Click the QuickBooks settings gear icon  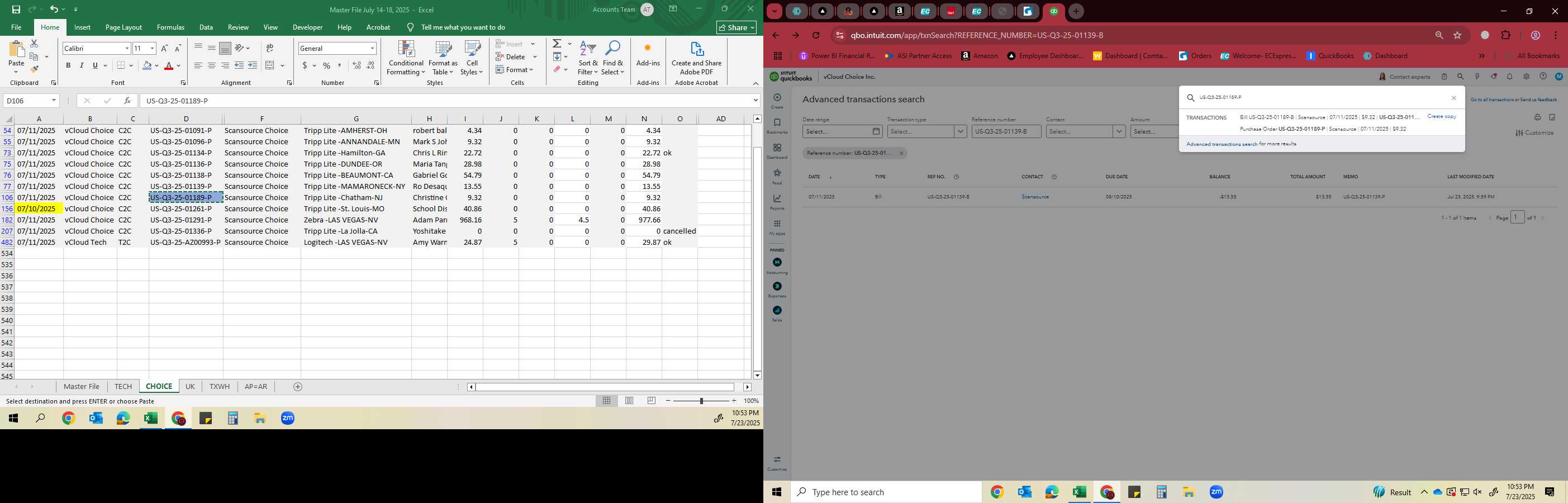pos(1526,77)
